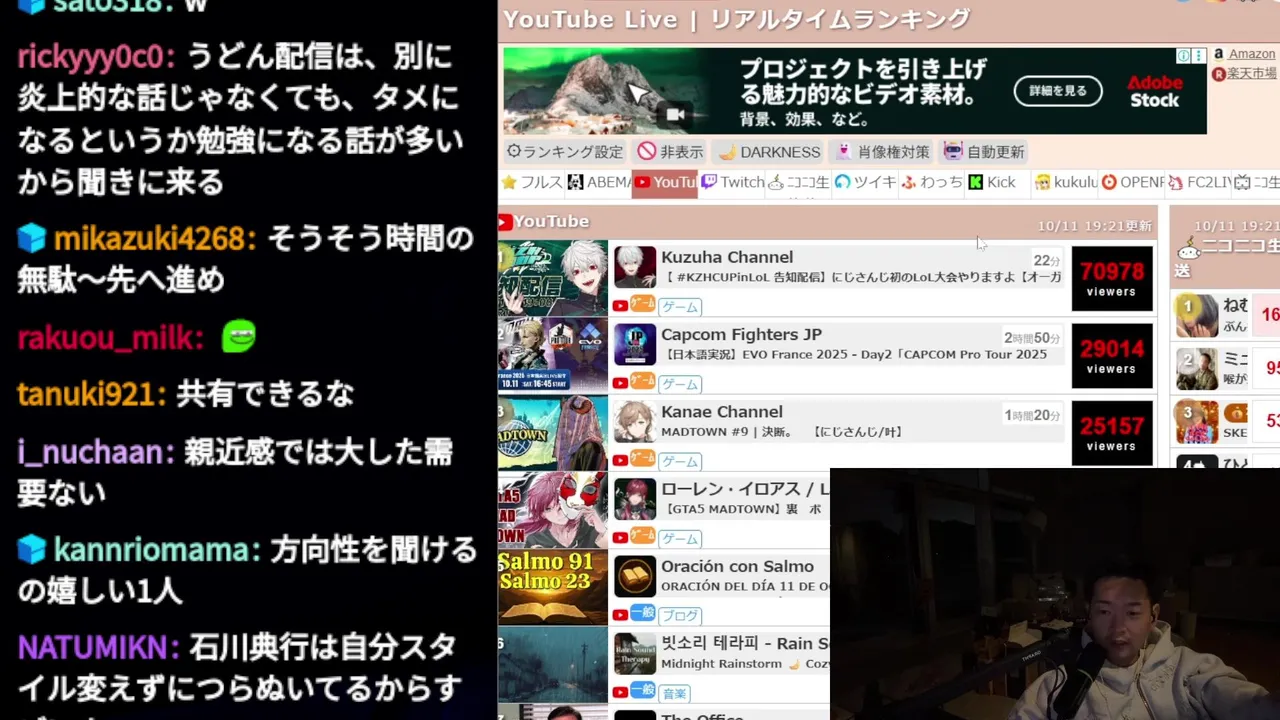Click the ad info icon

pyautogui.click(x=1183, y=56)
